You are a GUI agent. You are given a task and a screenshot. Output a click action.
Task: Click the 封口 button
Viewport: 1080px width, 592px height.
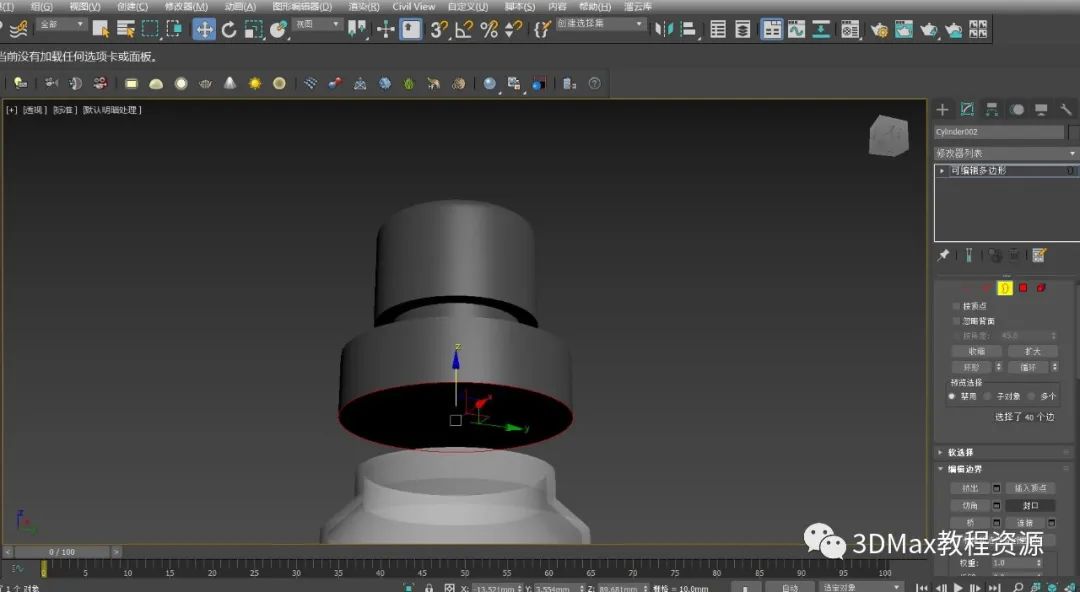(x=1030, y=506)
